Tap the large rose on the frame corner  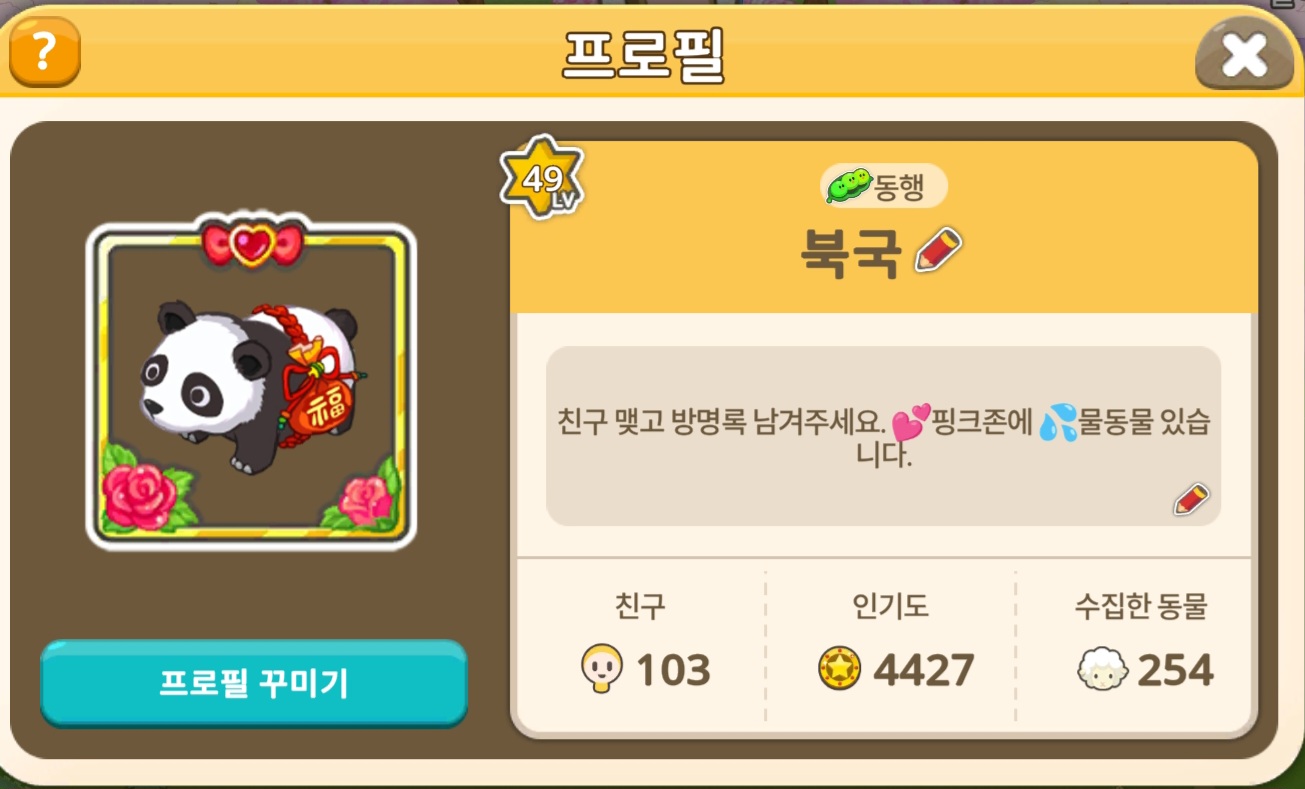tap(142, 492)
